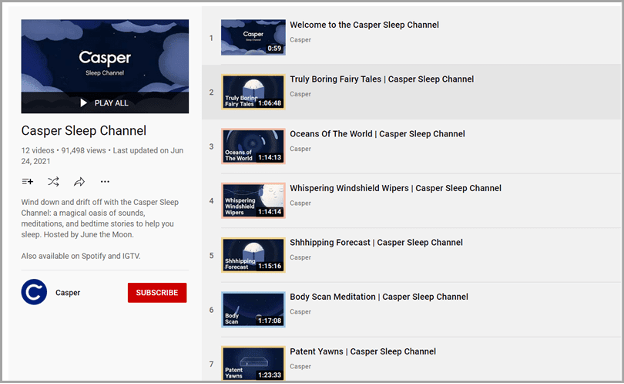Image resolution: width=624 pixels, height=384 pixels.
Task: Click title 'Oceans Of The World | Casper Sleep Channel'
Action: coord(377,134)
